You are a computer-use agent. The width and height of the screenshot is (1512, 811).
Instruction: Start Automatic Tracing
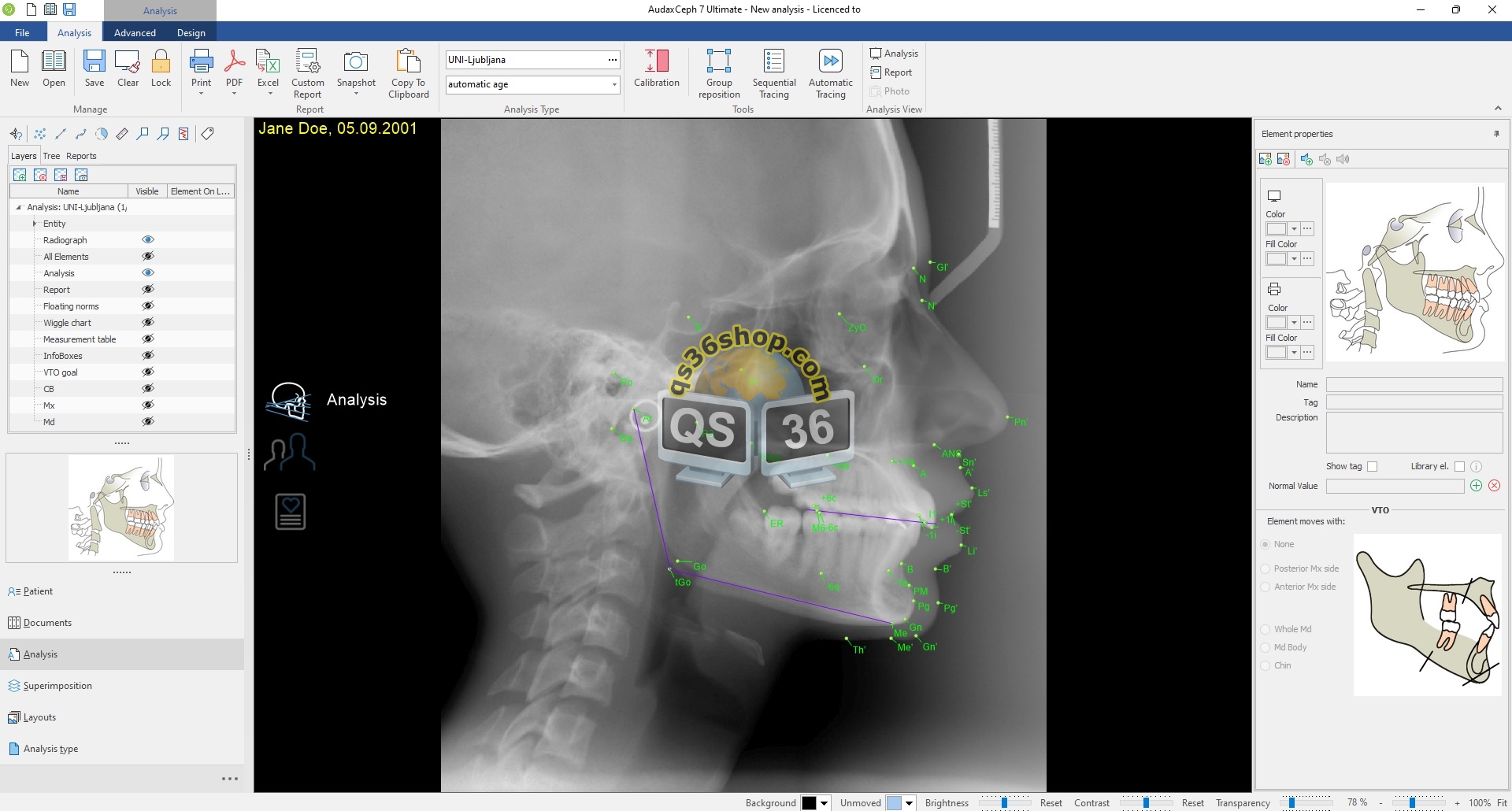[830, 61]
